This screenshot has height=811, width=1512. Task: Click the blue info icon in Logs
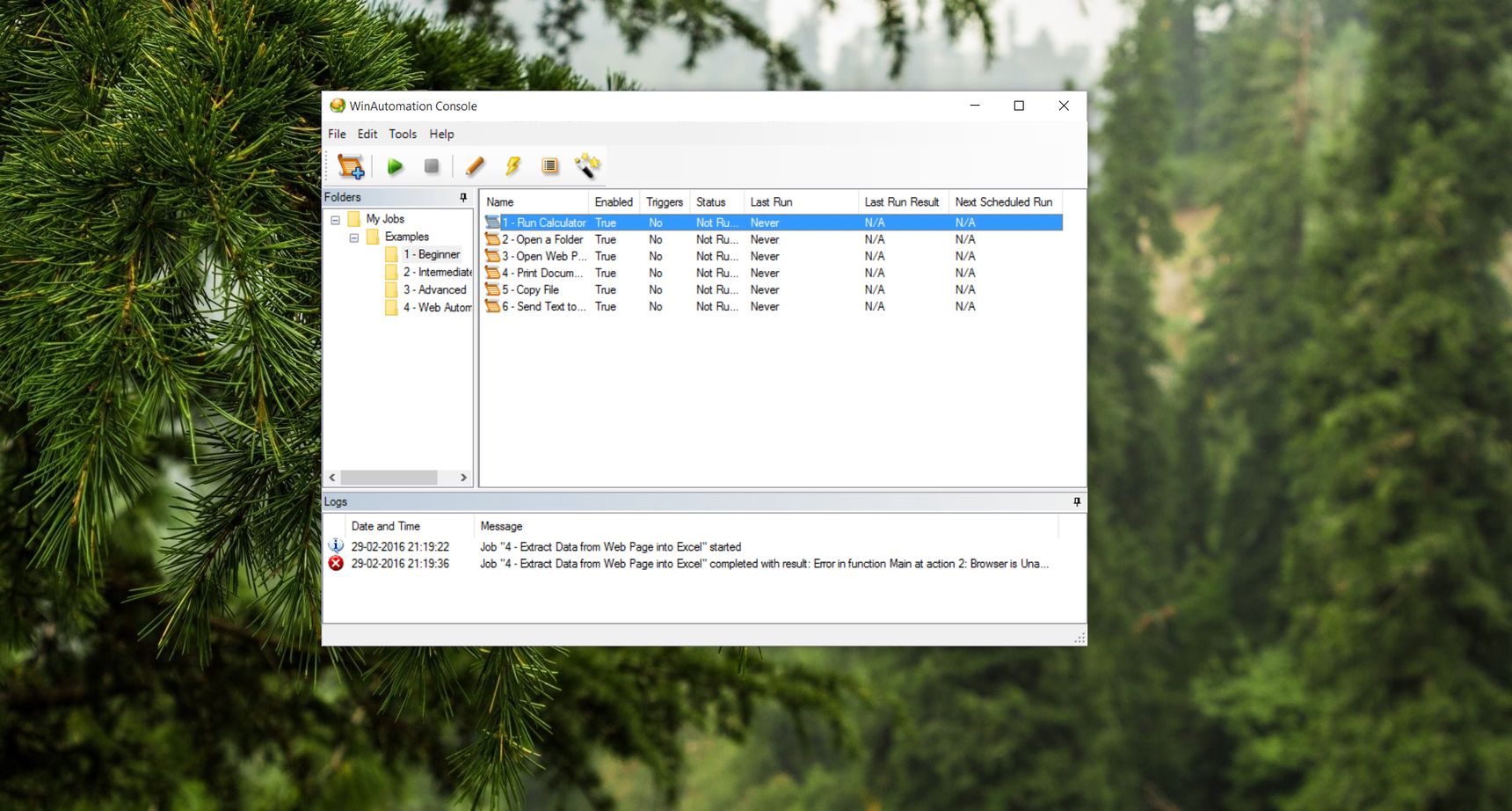coord(336,546)
